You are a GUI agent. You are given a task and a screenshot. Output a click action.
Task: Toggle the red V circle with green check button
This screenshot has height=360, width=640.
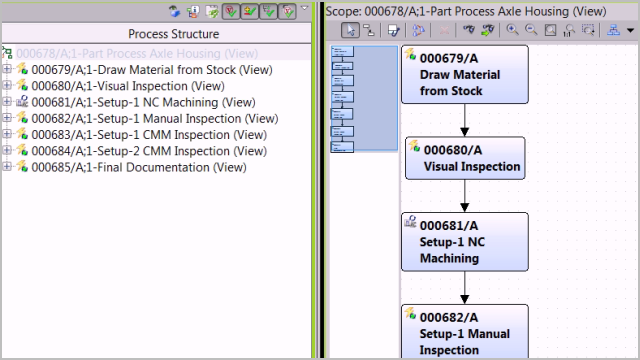click(x=231, y=11)
